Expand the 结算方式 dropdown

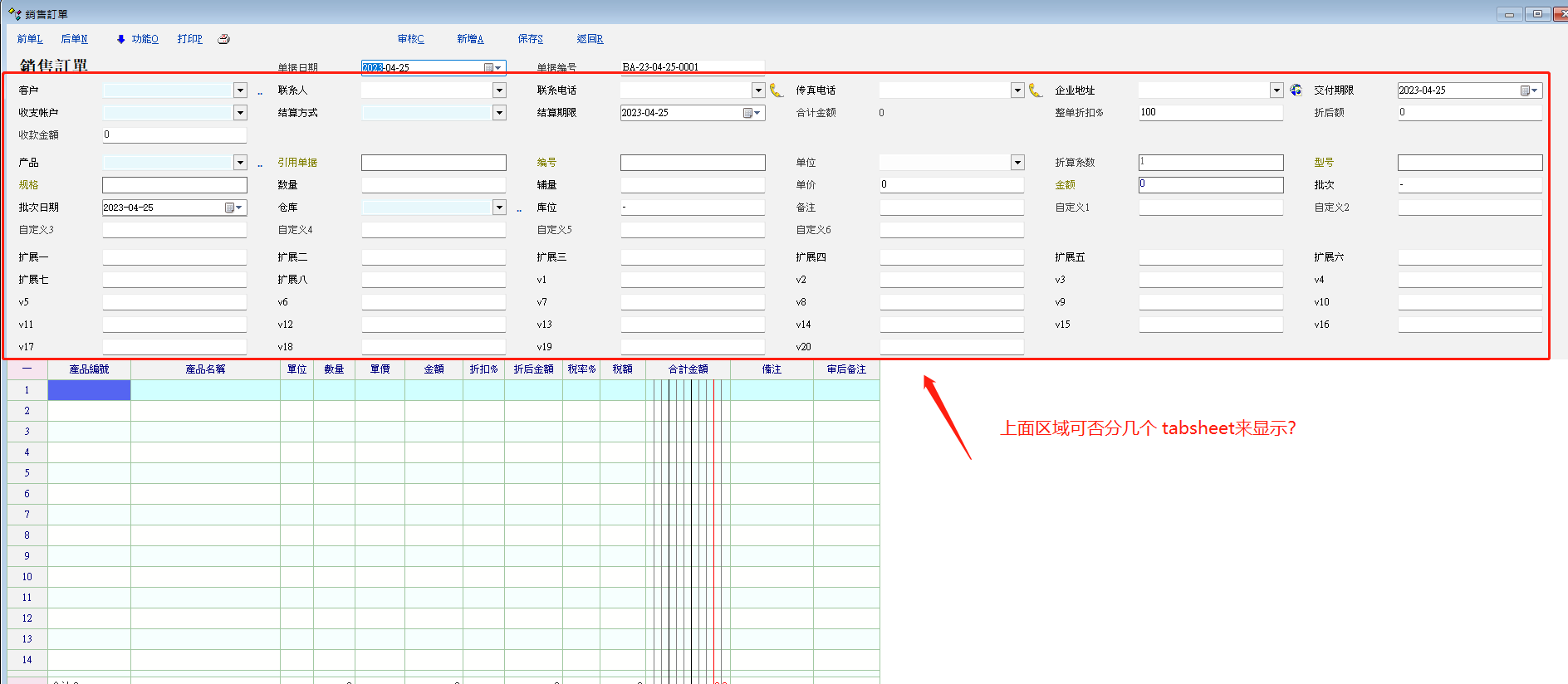coord(499,113)
